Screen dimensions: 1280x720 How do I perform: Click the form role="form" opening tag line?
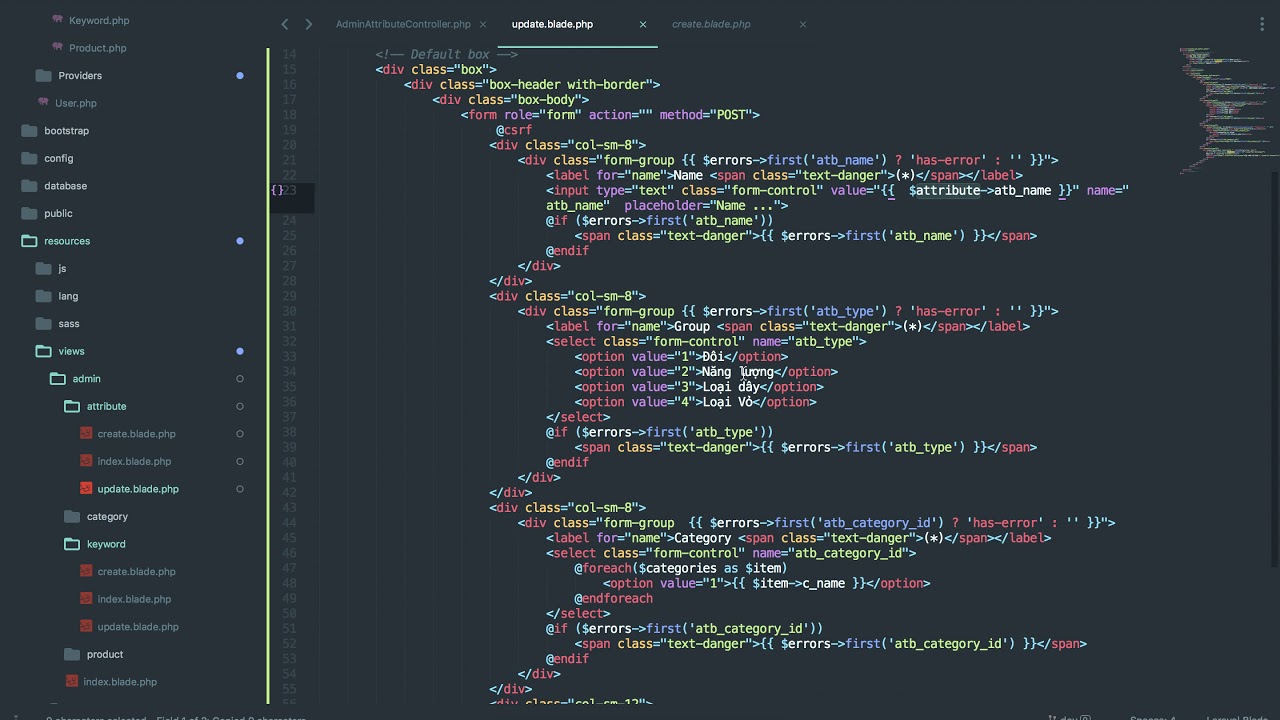coord(610,115)
